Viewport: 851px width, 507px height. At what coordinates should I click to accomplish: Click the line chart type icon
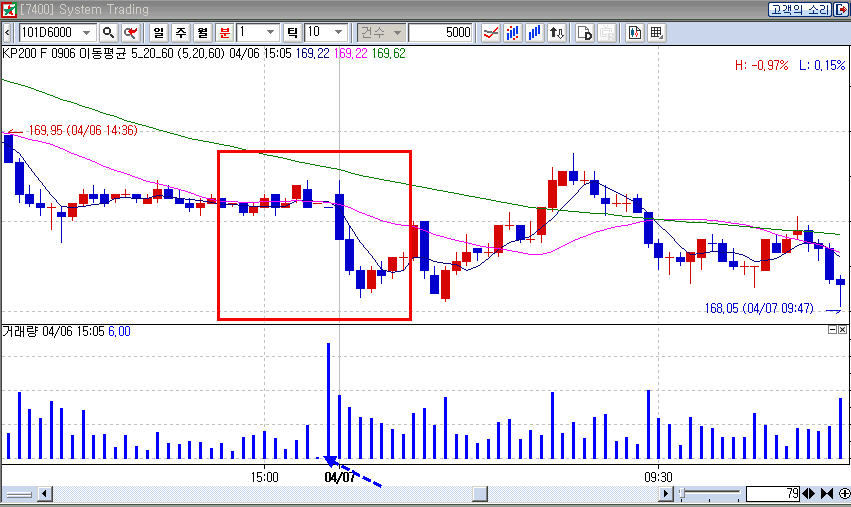click(x=491, y=33)
